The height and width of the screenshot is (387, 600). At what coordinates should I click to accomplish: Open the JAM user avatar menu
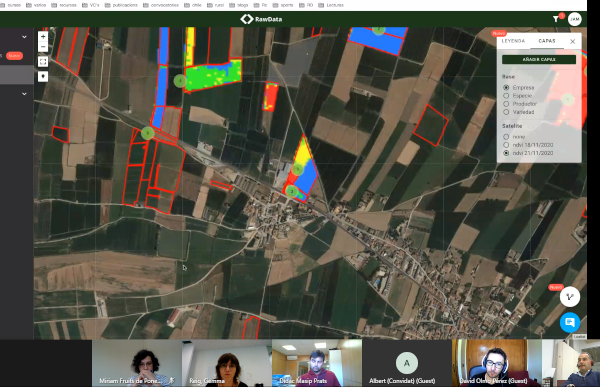[x=575, y=19]
